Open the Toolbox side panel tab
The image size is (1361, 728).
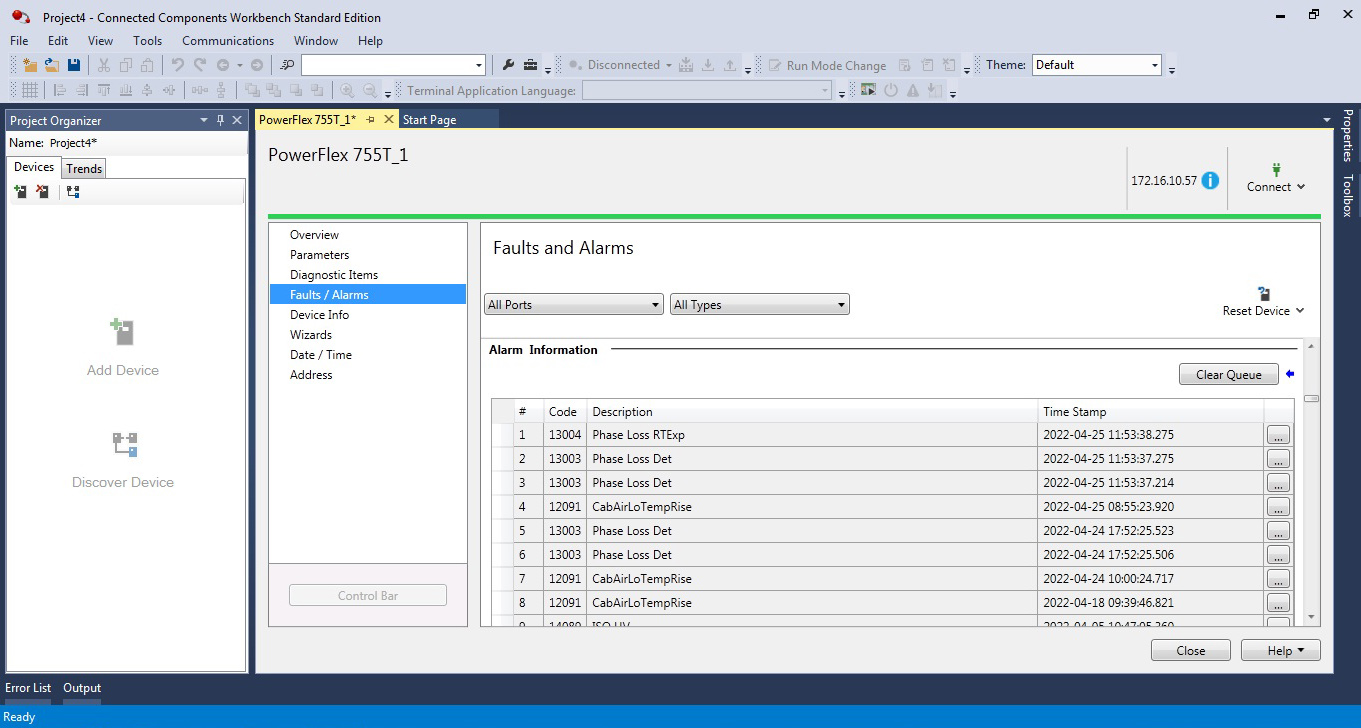point(1348,196)
